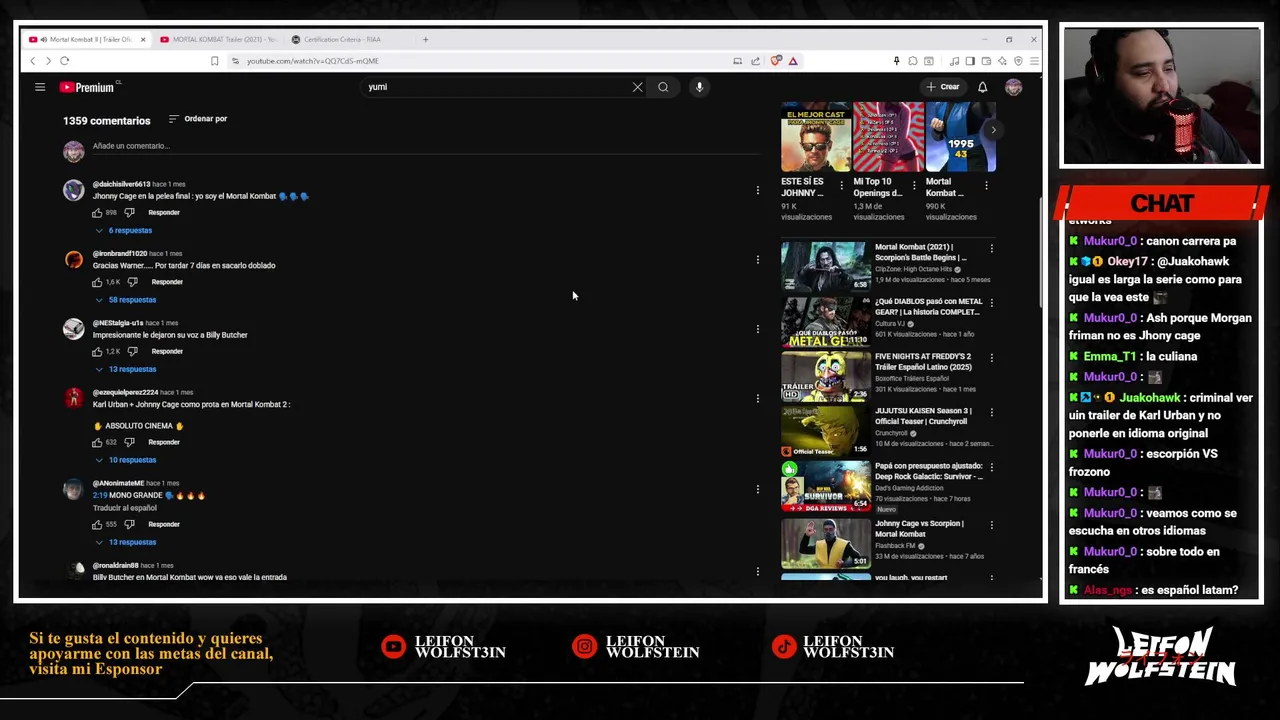Open 'Johnny Cage vs Scorpion' video title
1280x720 pixels.
pos(919,528)
